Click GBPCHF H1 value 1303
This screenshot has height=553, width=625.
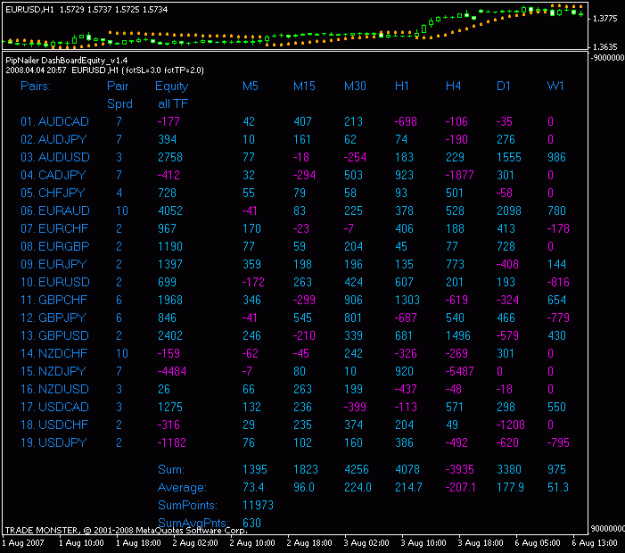[407, 300]
